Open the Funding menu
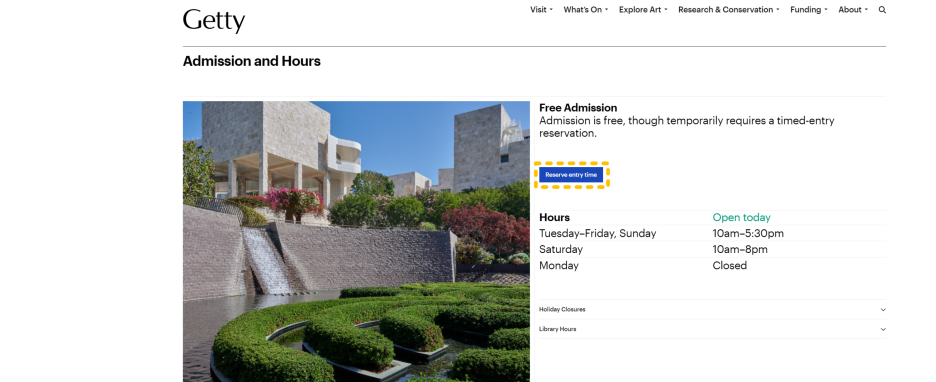Screen dimensions: 936x382 809,10
